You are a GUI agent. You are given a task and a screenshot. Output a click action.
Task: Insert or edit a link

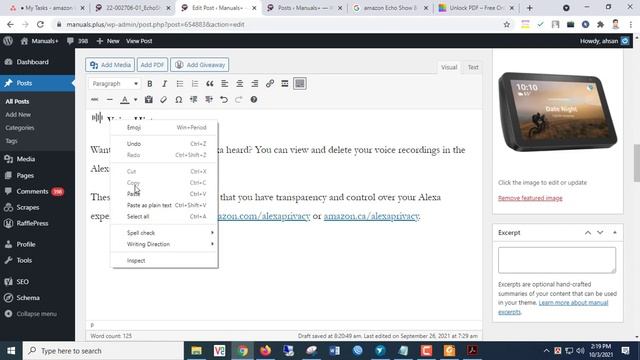(270, 84)
